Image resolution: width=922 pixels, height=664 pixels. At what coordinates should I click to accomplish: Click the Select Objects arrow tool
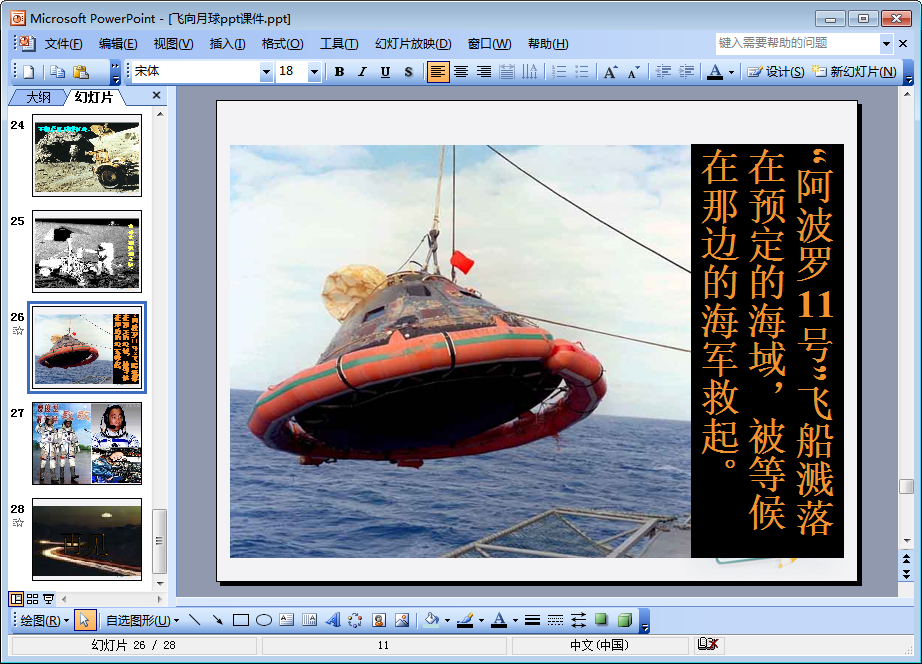point(85,620)
